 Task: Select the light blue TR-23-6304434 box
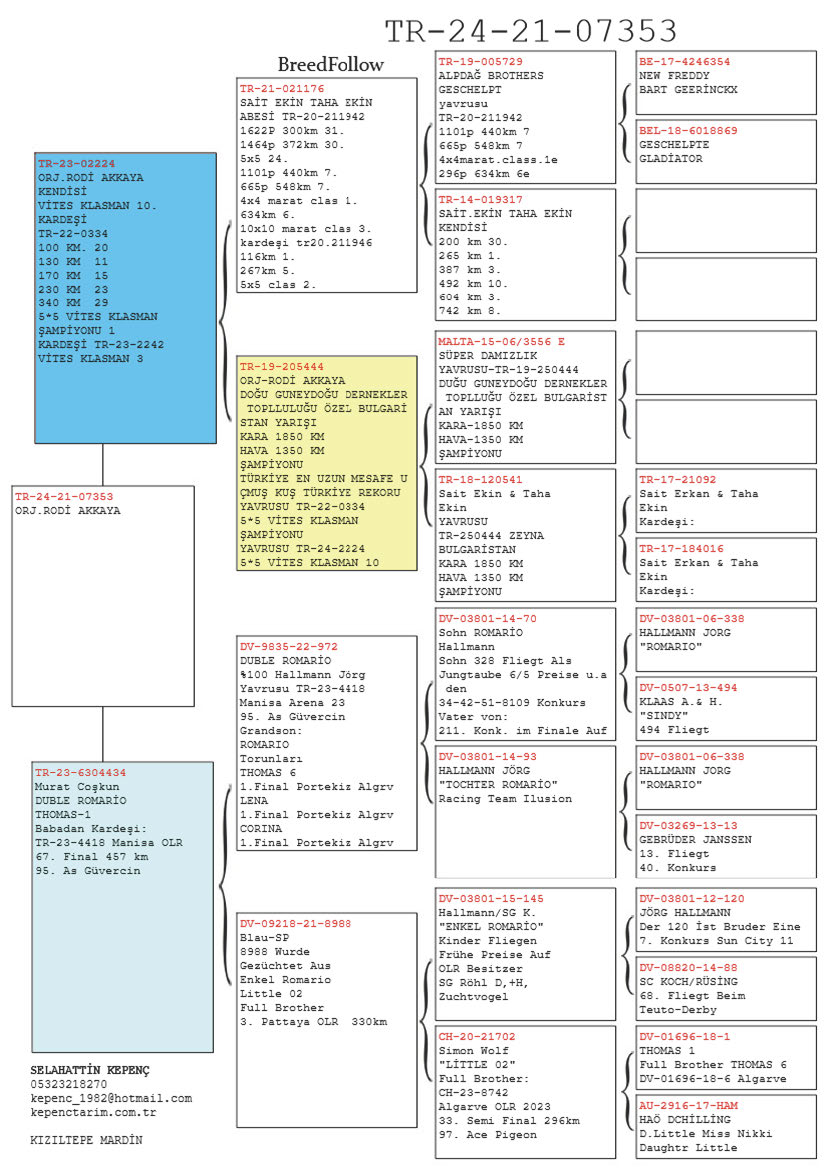pyautogui.click(x=123, y=906)
